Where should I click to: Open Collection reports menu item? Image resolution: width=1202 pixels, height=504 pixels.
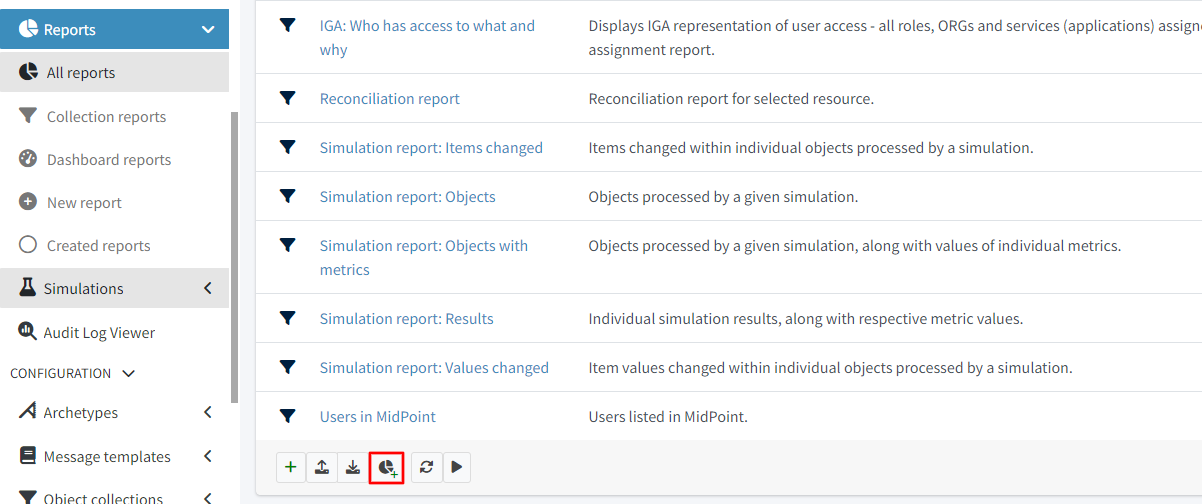(106, 117)
